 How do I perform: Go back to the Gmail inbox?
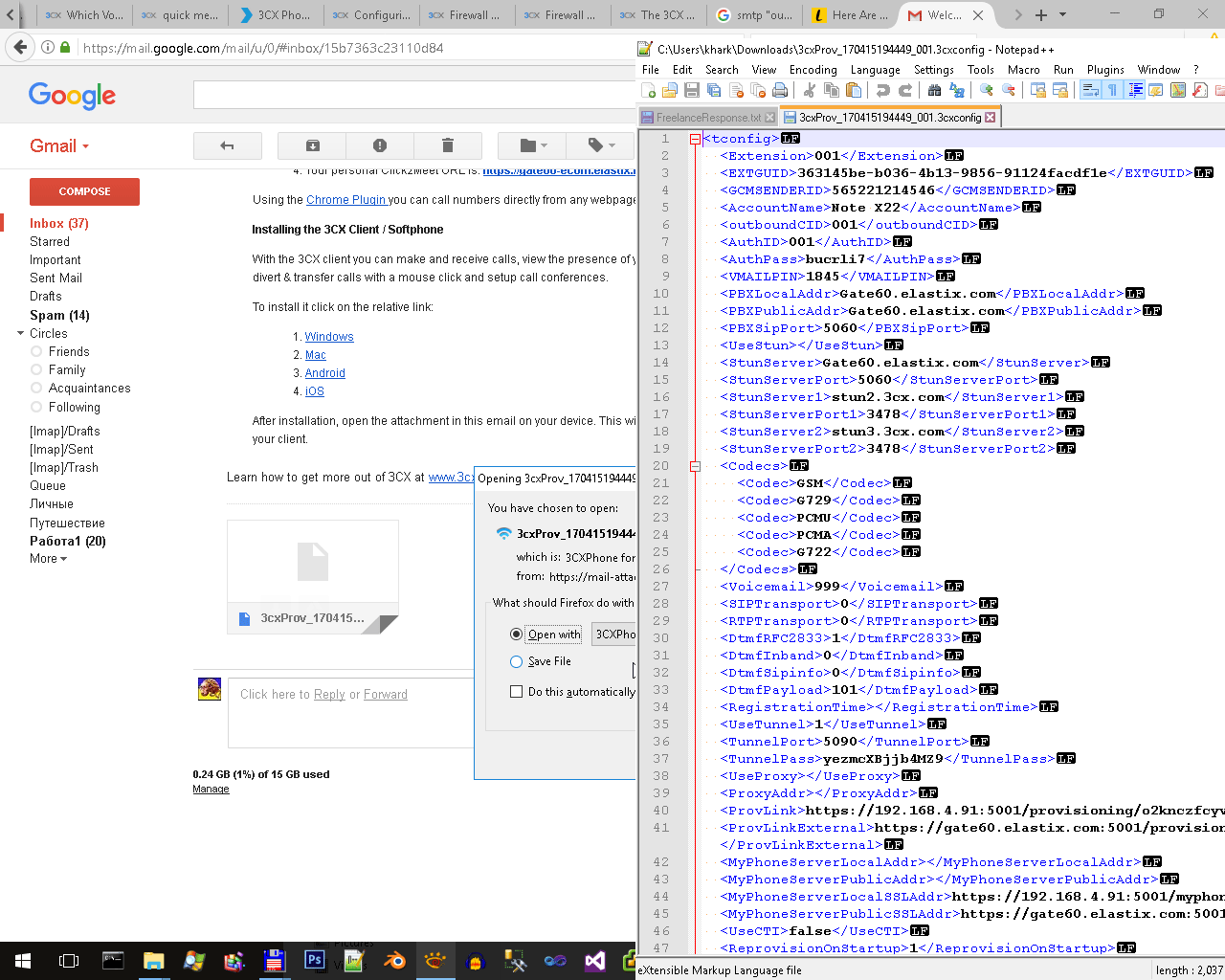point(227,145)
